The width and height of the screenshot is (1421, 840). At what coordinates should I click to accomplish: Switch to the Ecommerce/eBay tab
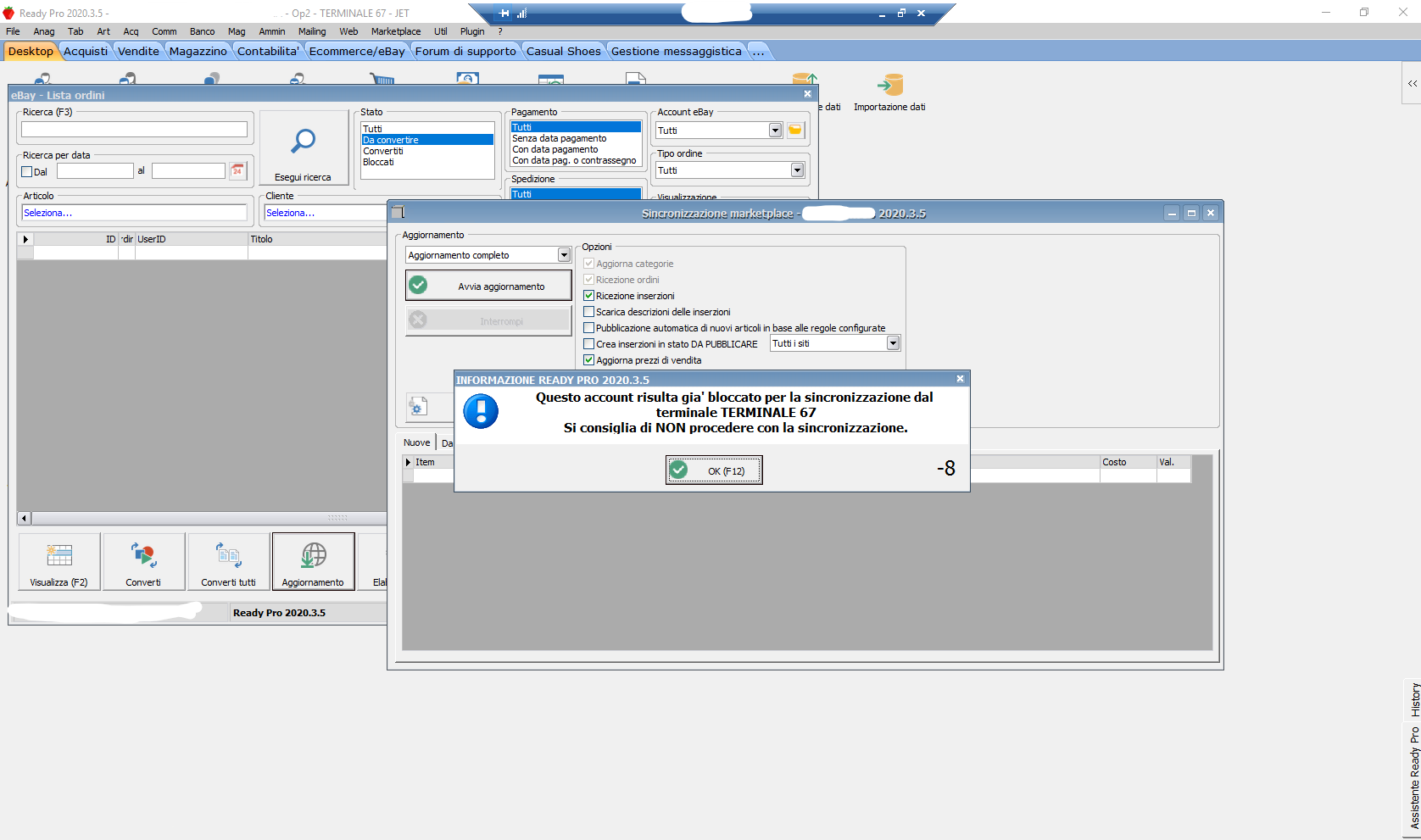coord(357,51)
